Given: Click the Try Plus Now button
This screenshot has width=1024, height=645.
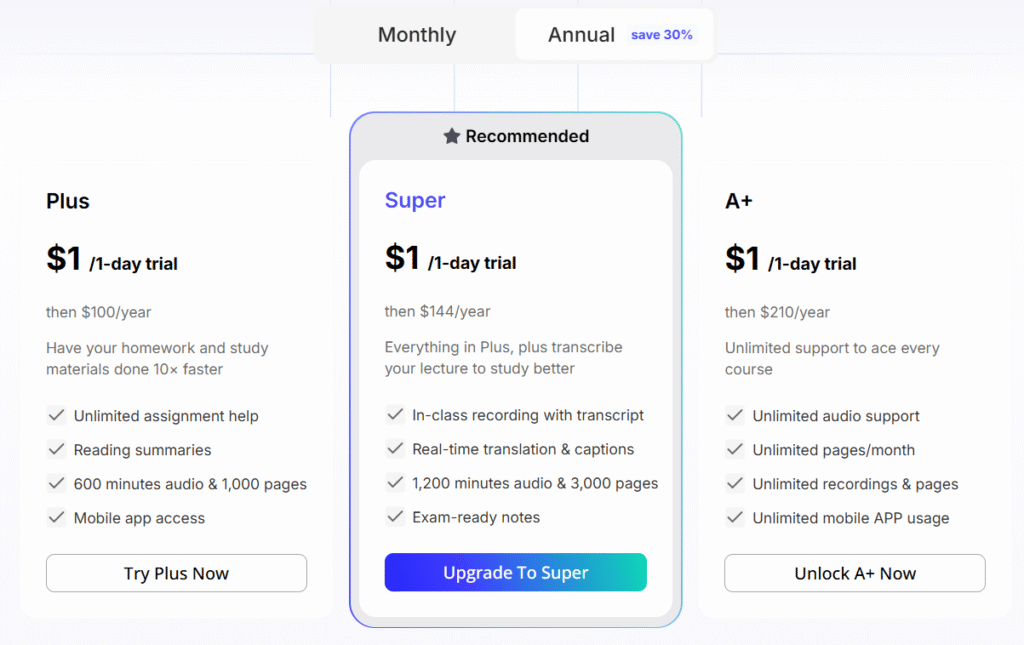Looking at the screenshot, I should (x=176, y=573).
